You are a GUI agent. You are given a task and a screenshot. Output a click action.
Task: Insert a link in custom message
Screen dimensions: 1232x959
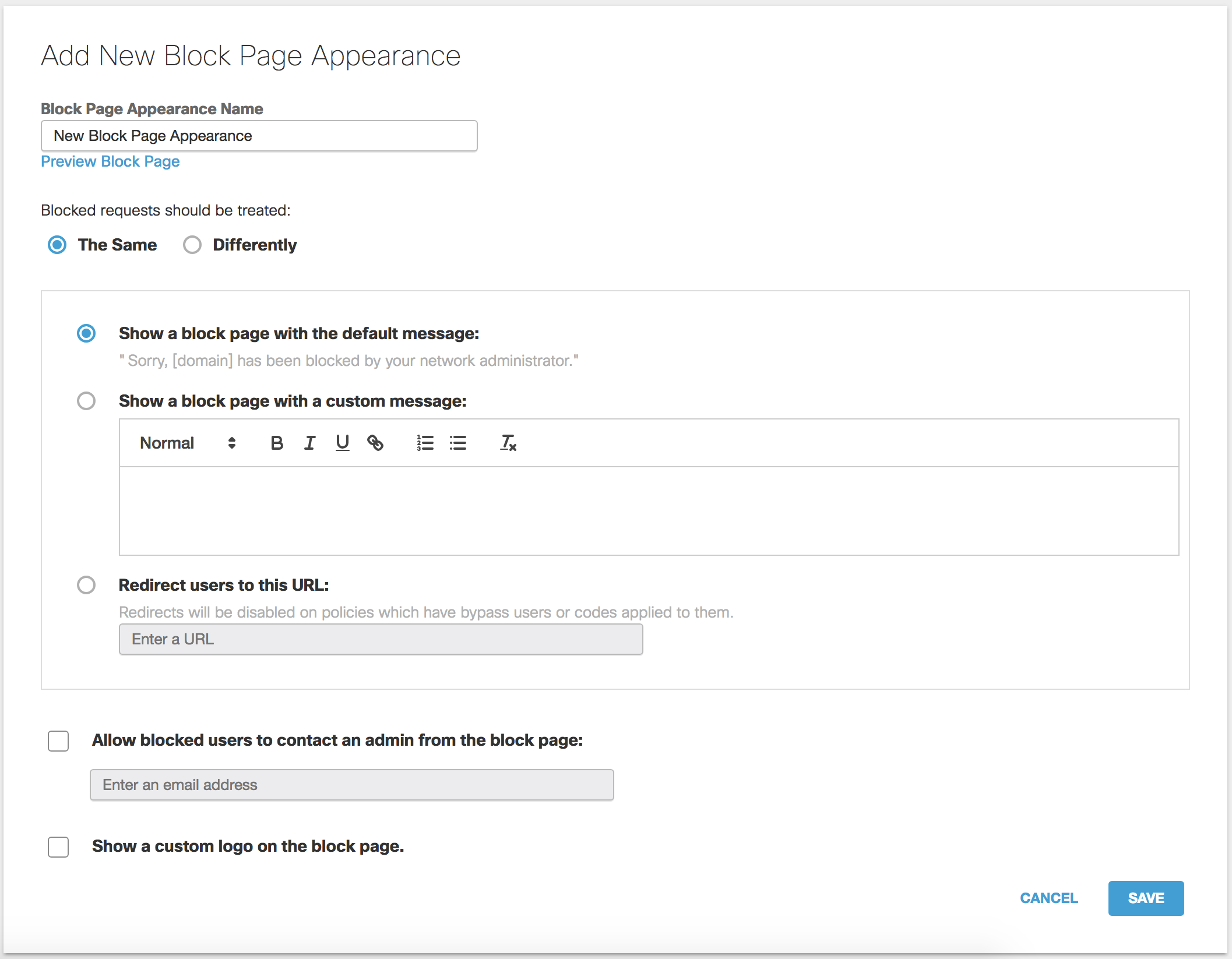(375, 443)
